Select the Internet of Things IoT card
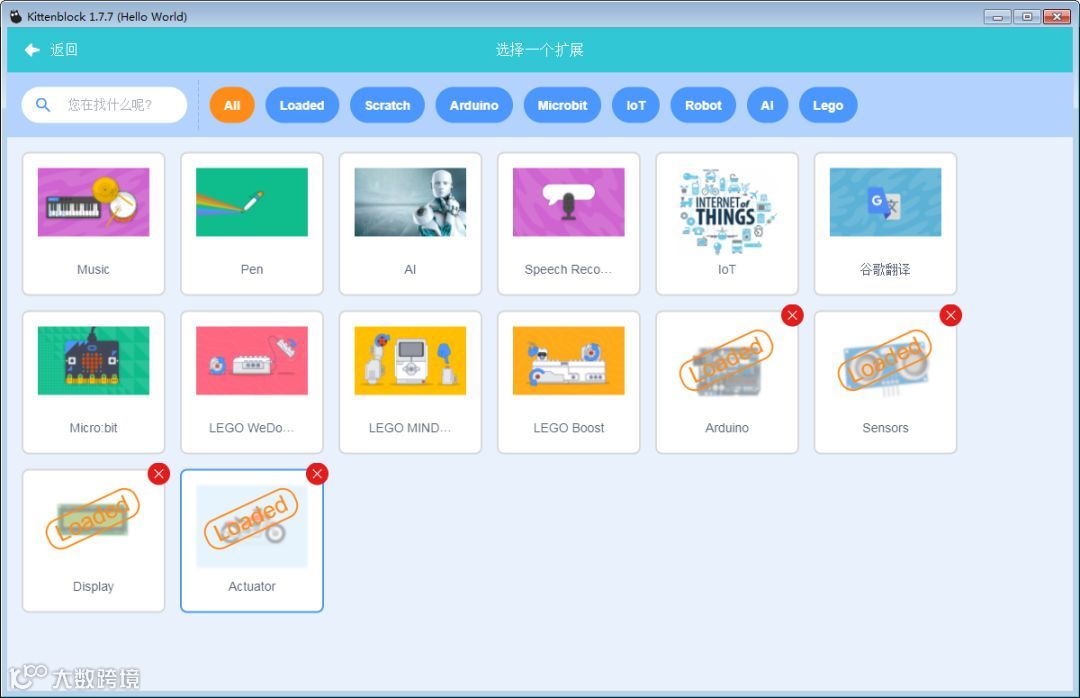The height and width of the screenshot is (698, 1080). (727, 224)
